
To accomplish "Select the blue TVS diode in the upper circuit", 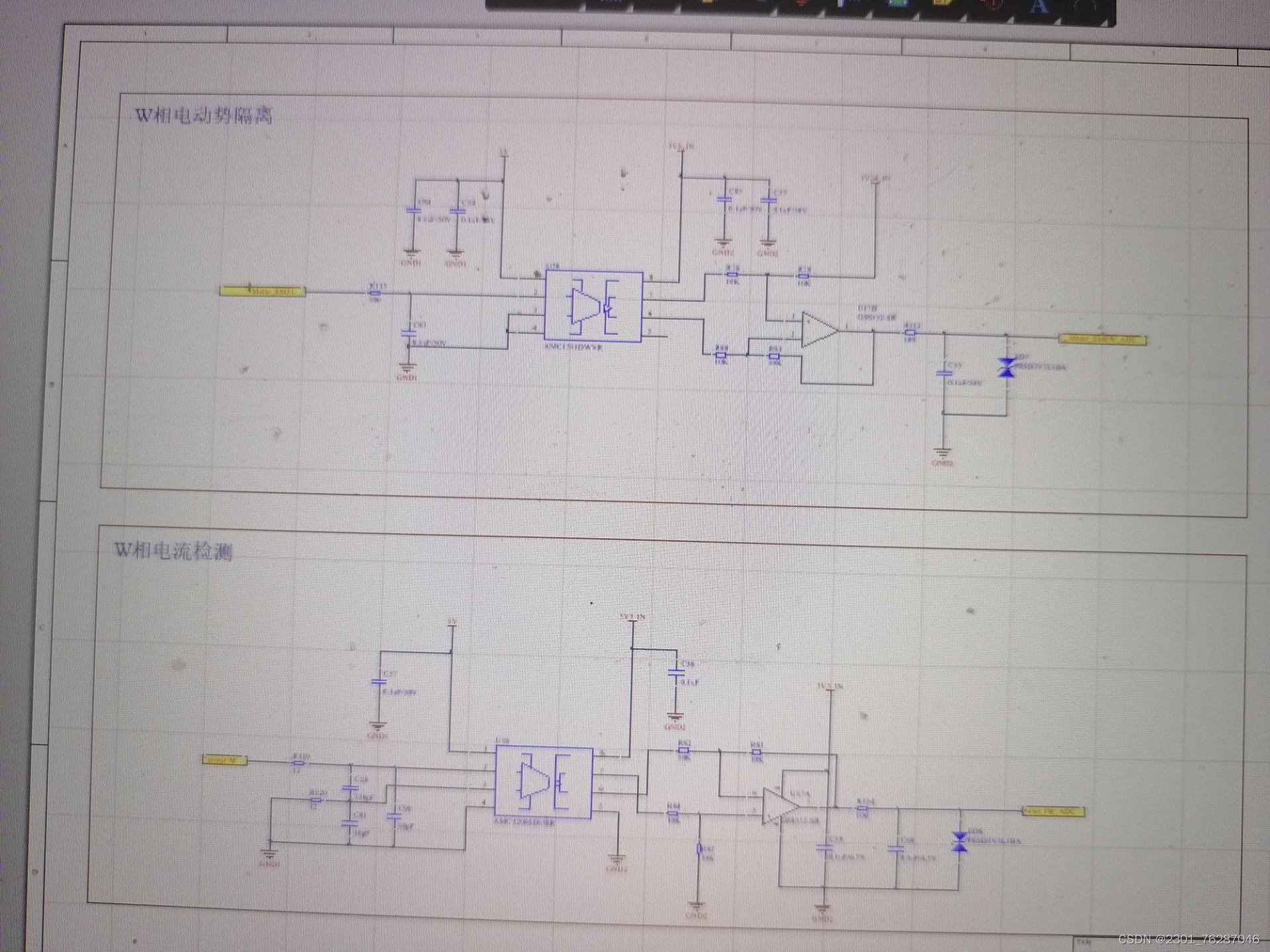I will (1007, 368).
